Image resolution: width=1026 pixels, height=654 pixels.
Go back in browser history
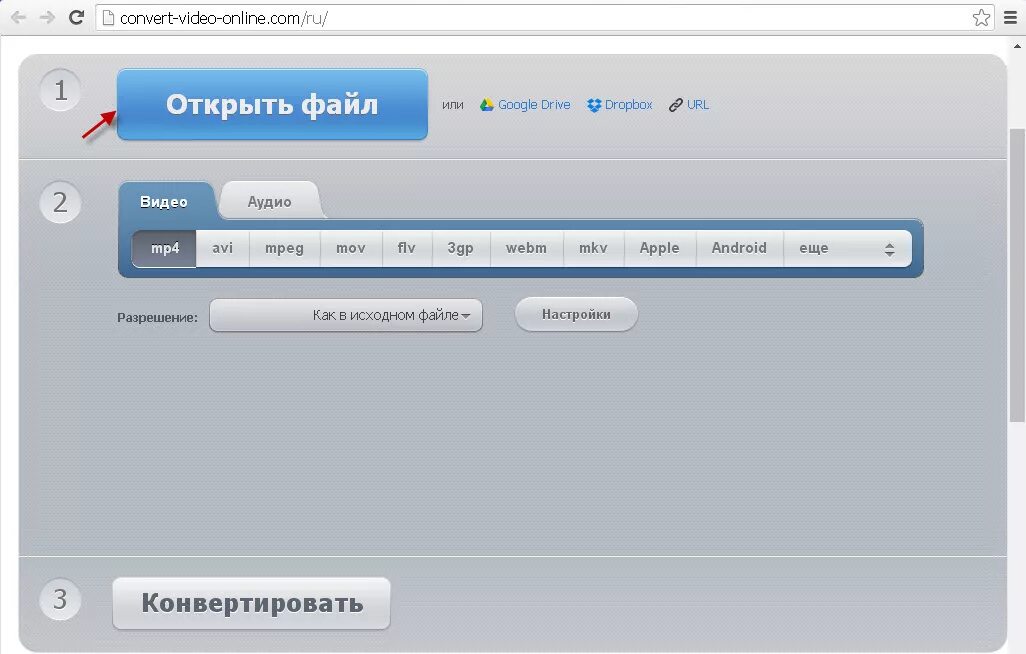point(18,18)
